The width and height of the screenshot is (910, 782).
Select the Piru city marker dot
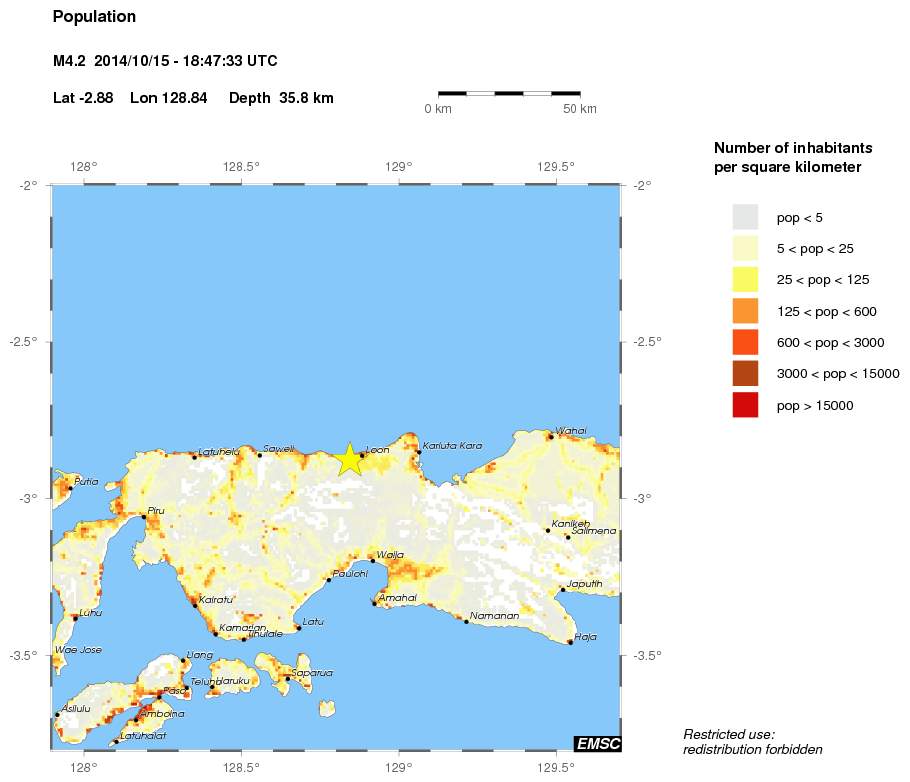143,517
